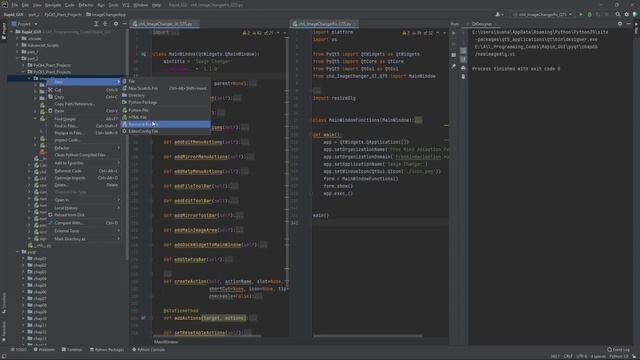640x360 pixels.
Task: Click Compare With in context menu
Action: (x=83, y=223)
